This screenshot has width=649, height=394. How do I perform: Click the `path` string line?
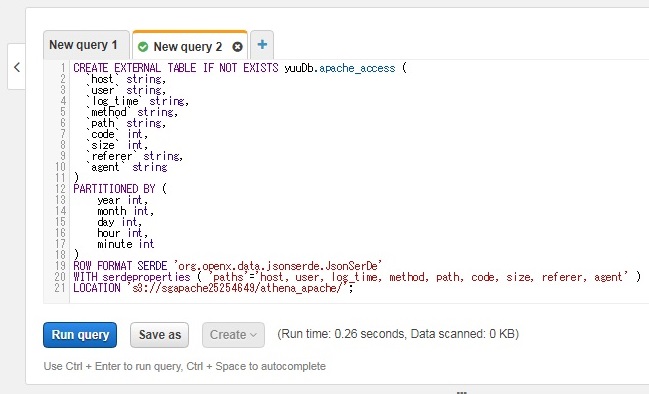126,123
